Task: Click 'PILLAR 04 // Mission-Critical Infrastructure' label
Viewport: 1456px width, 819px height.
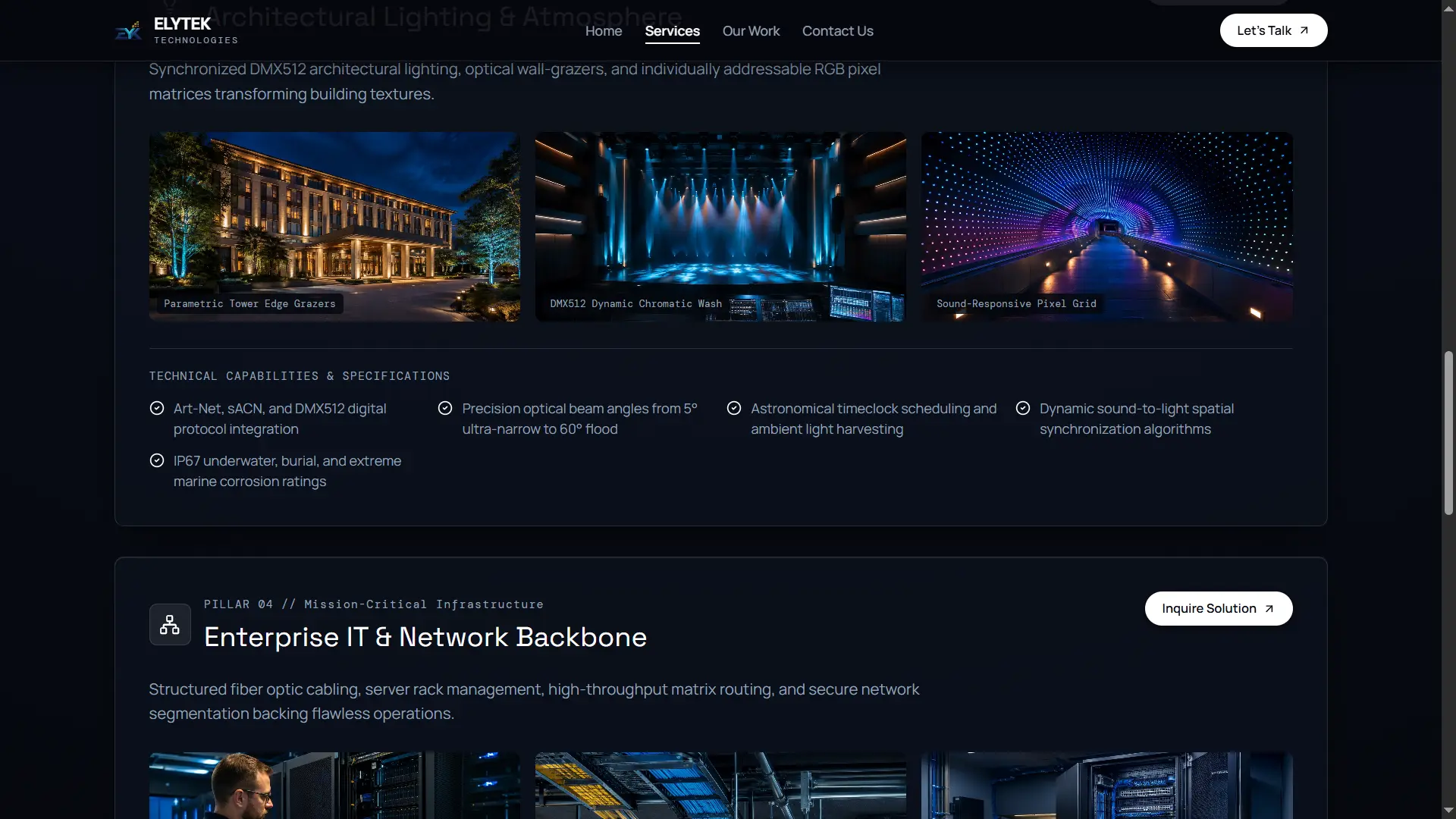Action: point(373,604)
